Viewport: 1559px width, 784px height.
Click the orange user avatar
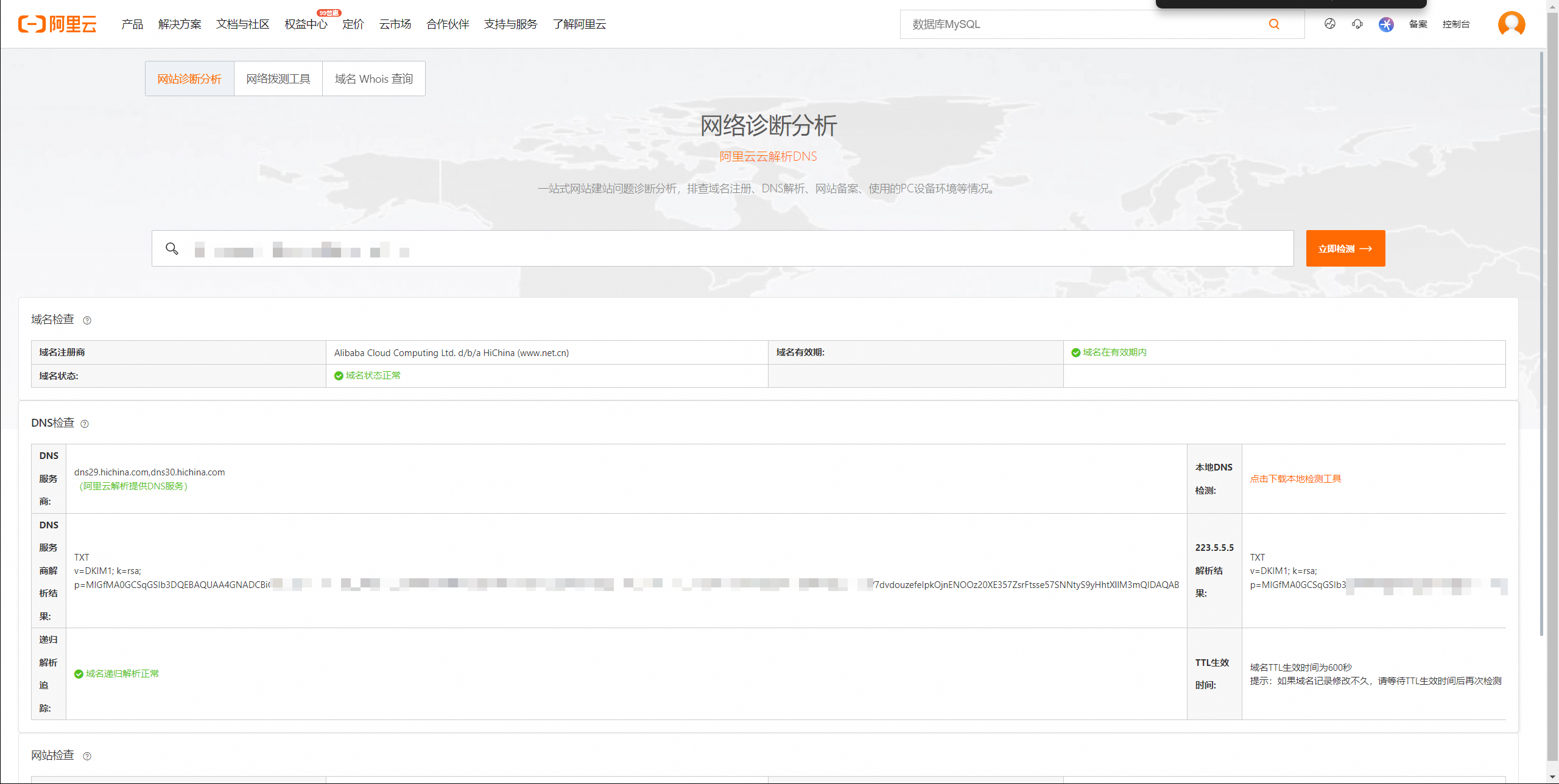[1511, 24]
